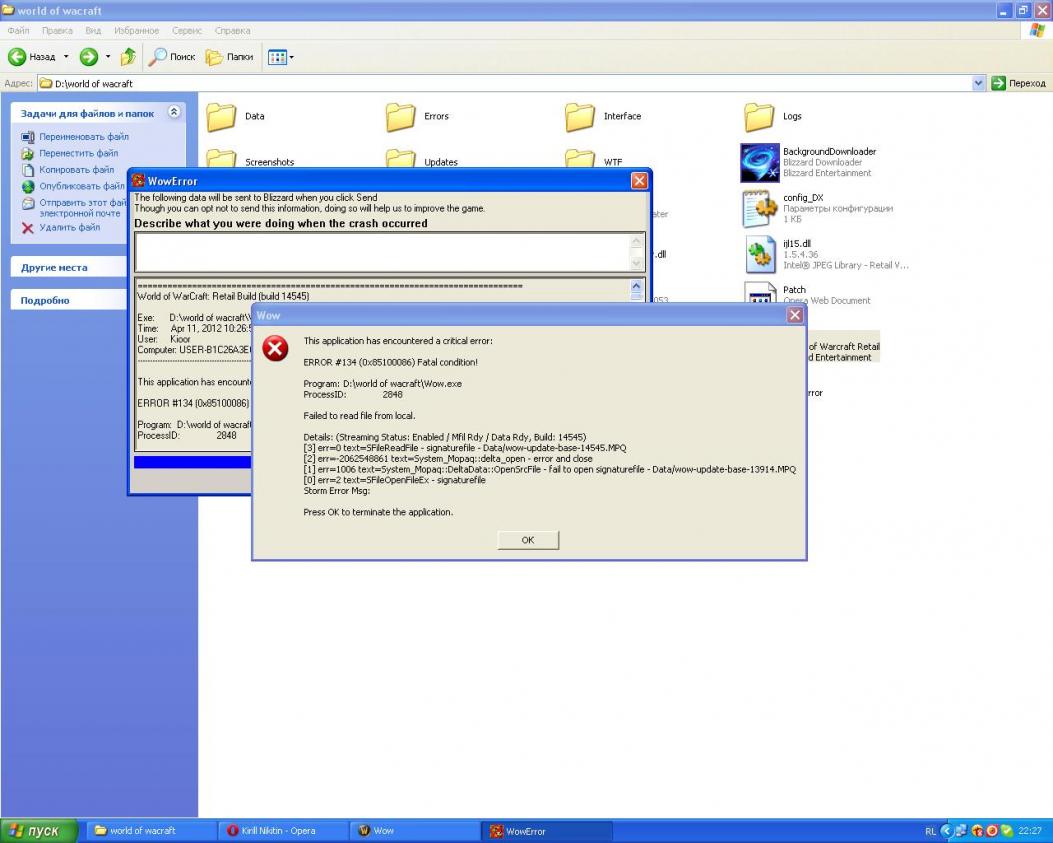Collapse the file and folder tasks panel
The height and width of the screenshot is (843, 1053).
pos(174,113)
